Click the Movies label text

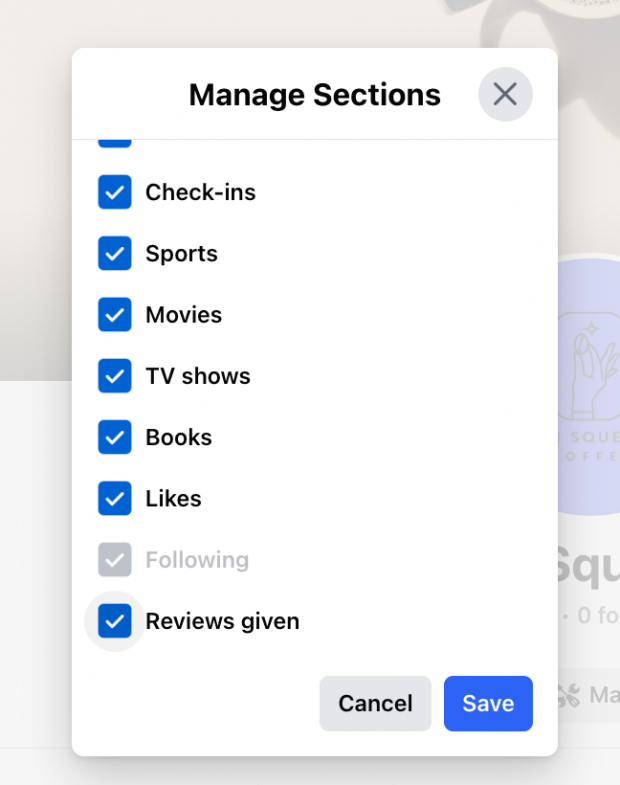[183, 315]
